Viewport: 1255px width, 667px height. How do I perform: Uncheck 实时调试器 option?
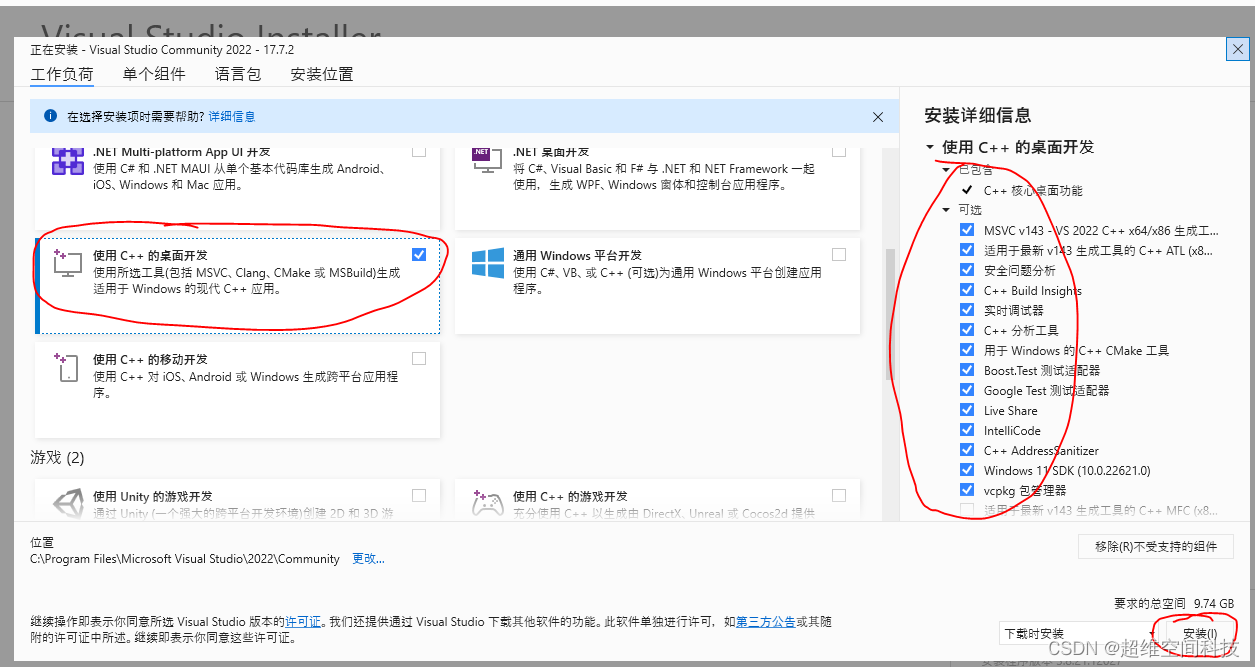coord(967,310)
